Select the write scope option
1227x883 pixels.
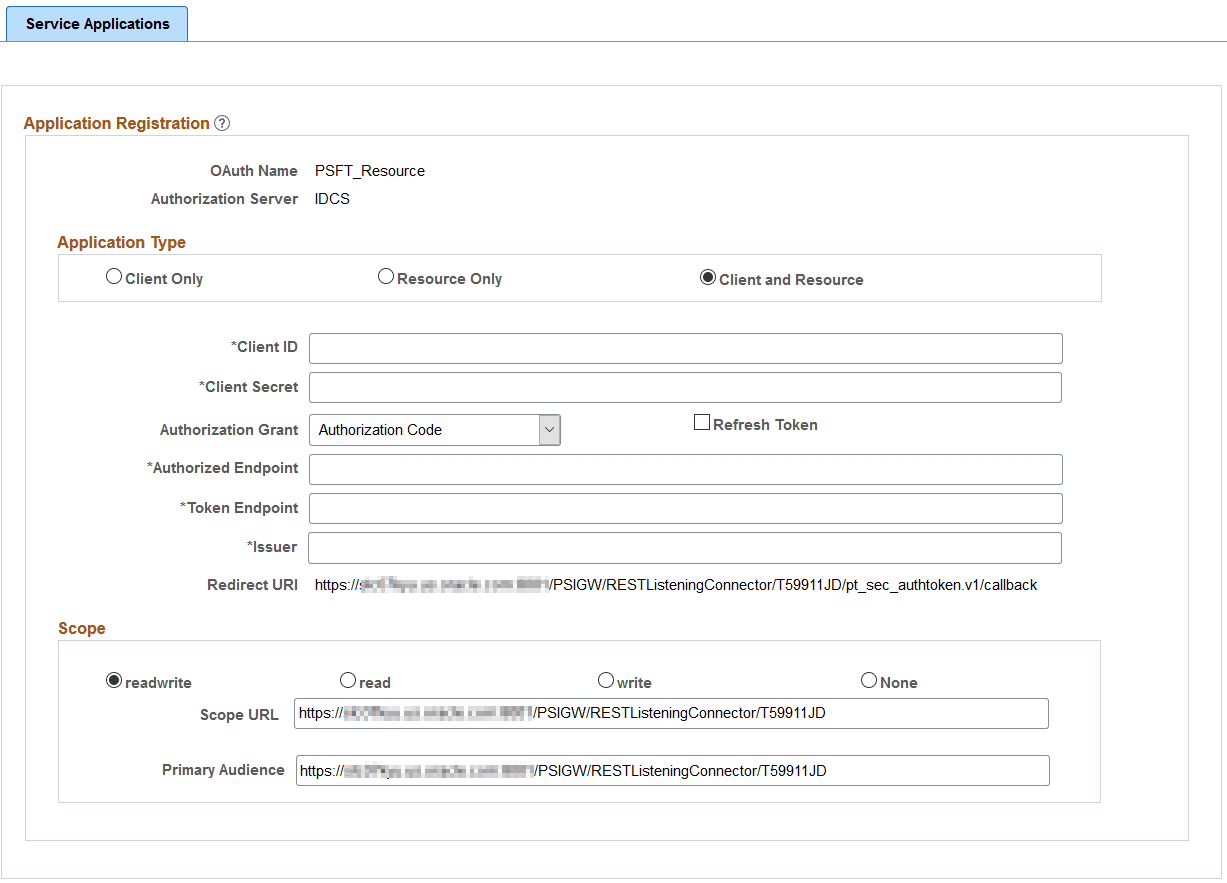[606, 679]
